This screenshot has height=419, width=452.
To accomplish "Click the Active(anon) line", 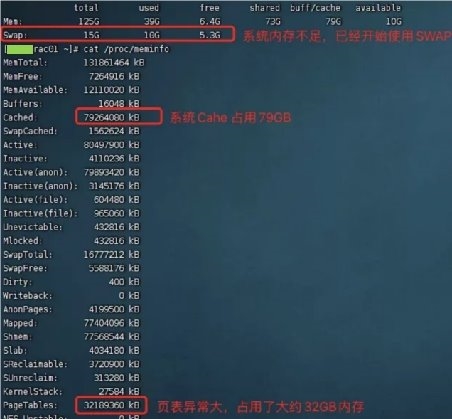I will tap(71, 172).
